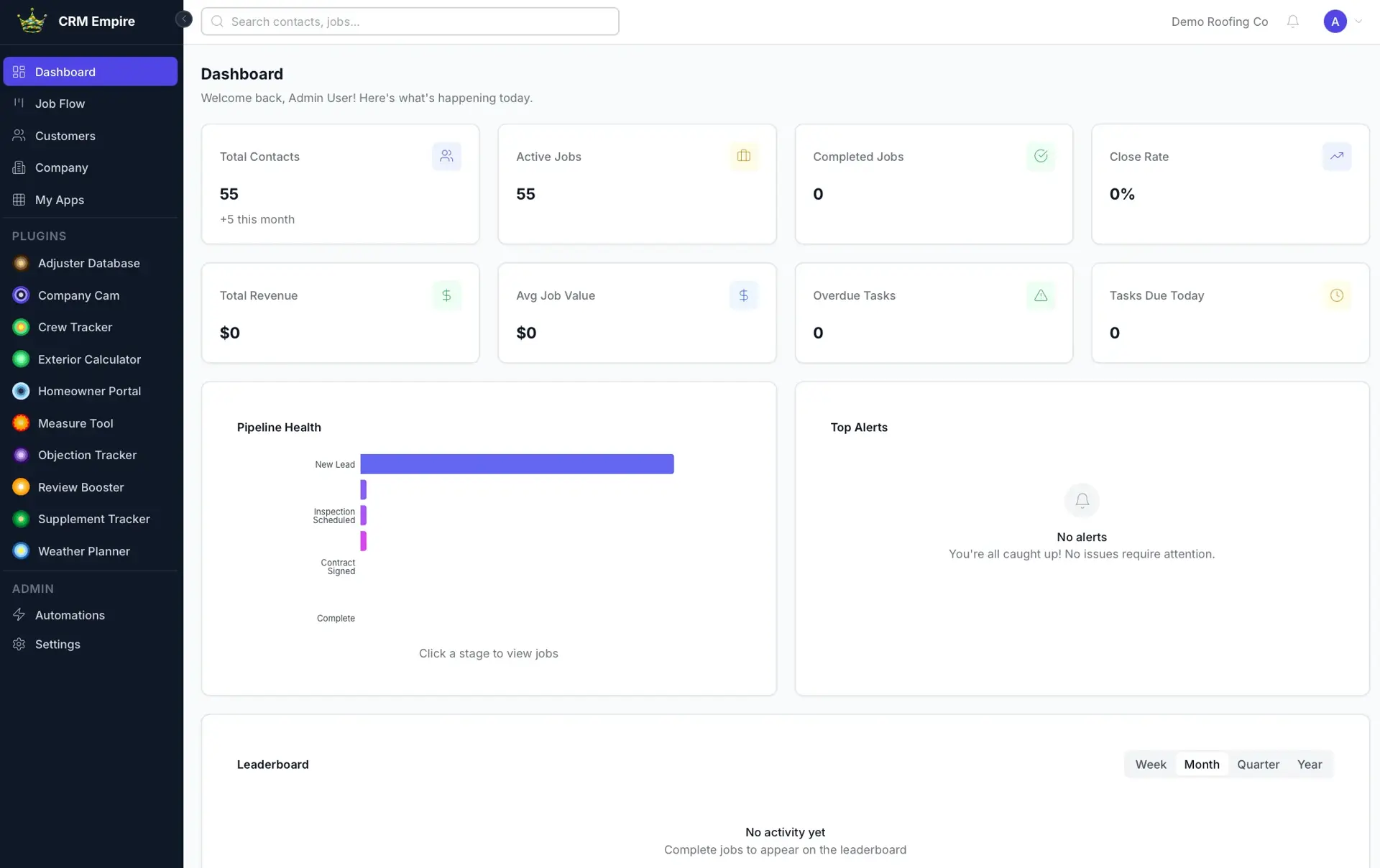The image size is (1380, 868).
Task: Click the Active Jobs briefcase icon
Action: coord(743,156)
